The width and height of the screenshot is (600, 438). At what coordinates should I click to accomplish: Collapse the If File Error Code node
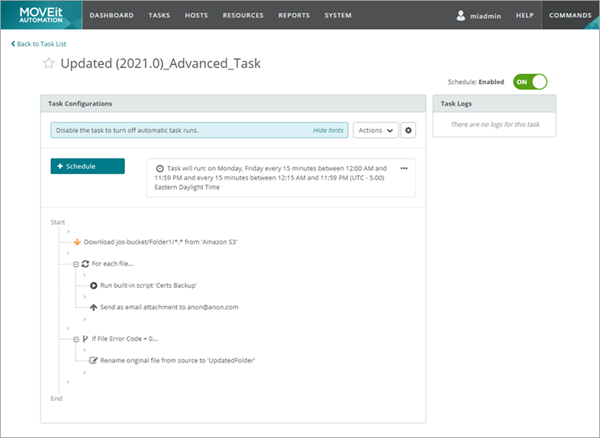click(x=76, y=339)
